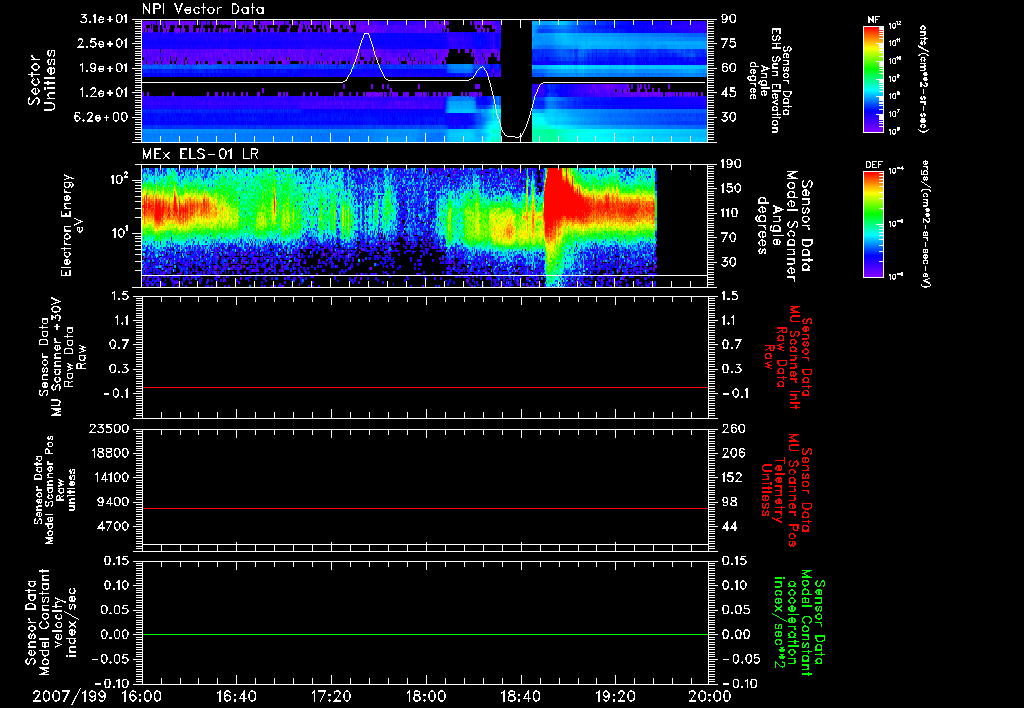Click the 4700 scanner position tick label
This screenshot has height=708, width=1024.
tap(115, 526)
